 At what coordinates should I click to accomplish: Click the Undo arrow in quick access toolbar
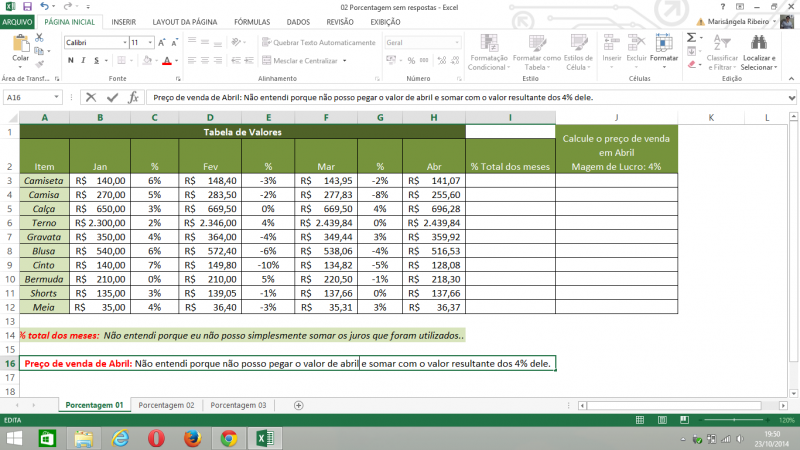(x=44, y=7)
